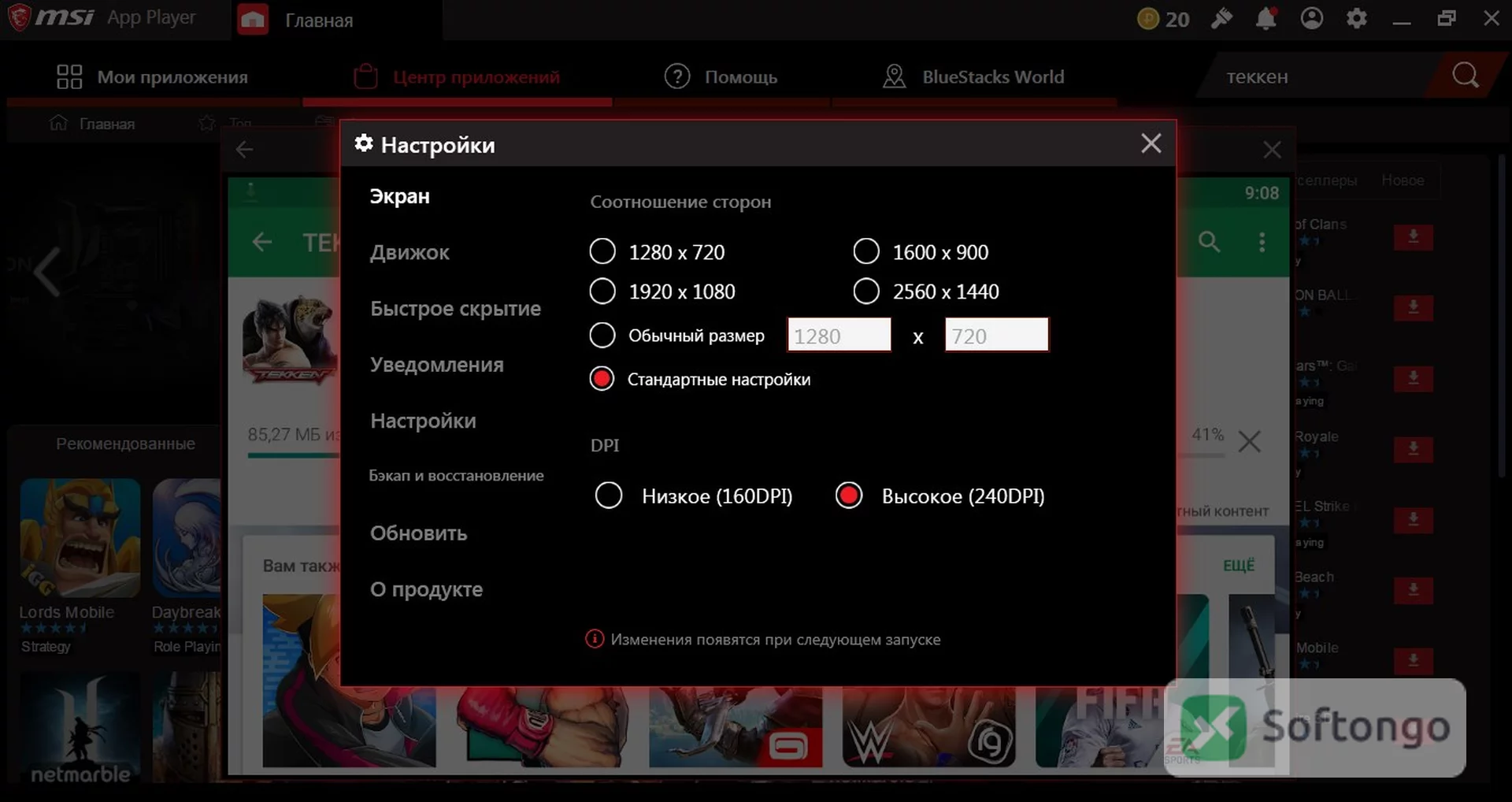Screen dimensions: 1512x802
Task: Select the 1600 x 900 resolution
Action: pyautogui.click(x=866, y=251)
